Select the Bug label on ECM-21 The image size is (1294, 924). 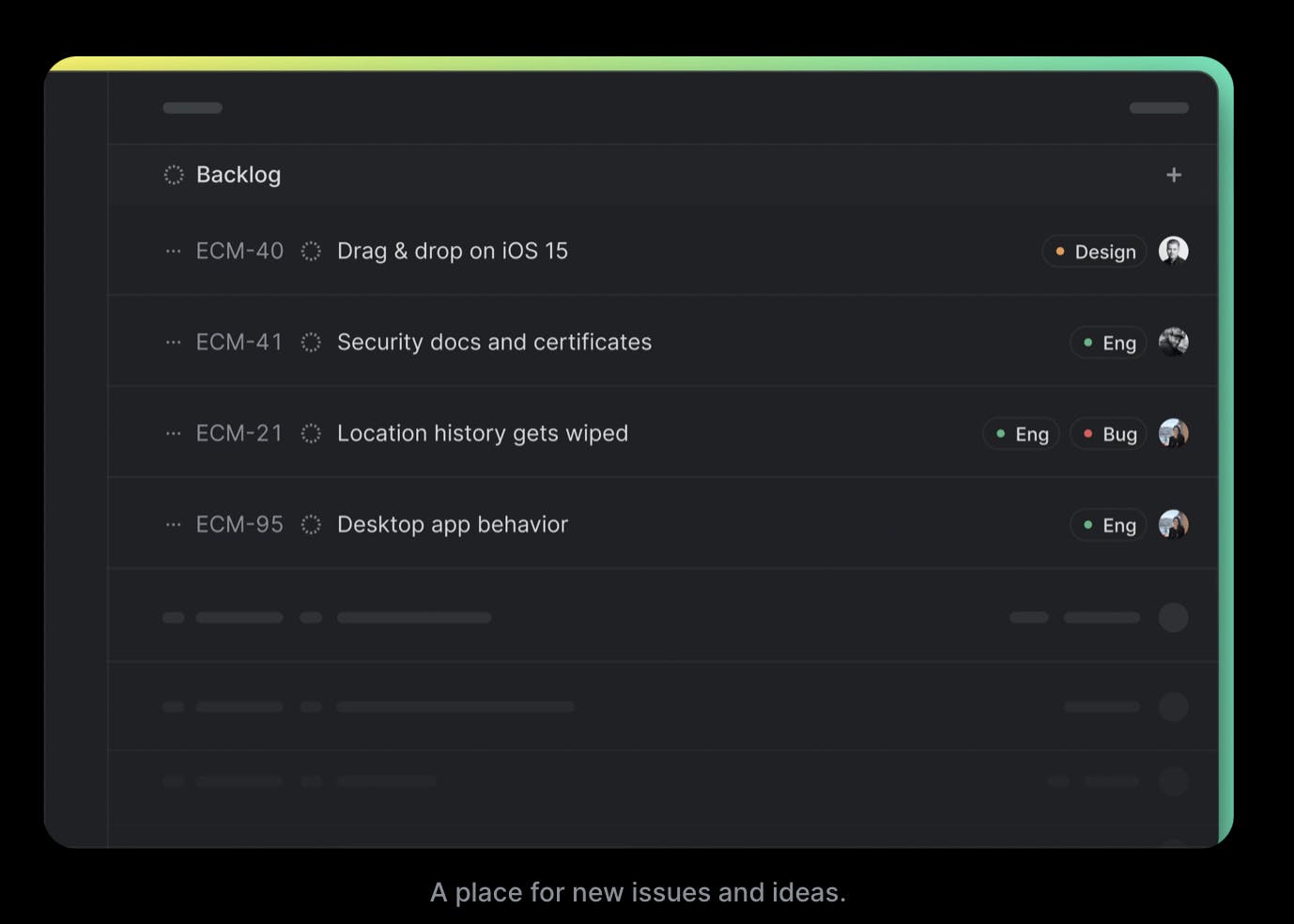click(x=1108, y=434)
